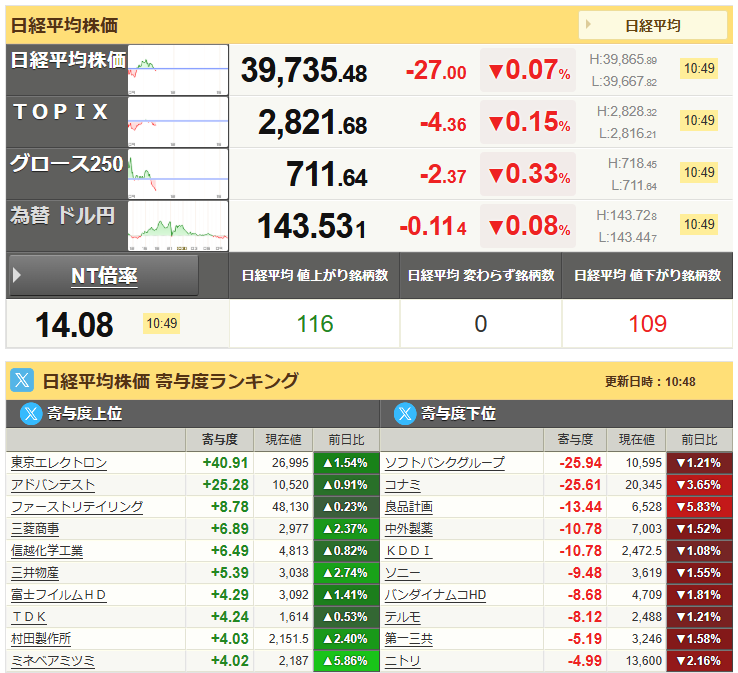
Task: Click the NT倍率 value 14.08
Action: [x=74, y=325]
